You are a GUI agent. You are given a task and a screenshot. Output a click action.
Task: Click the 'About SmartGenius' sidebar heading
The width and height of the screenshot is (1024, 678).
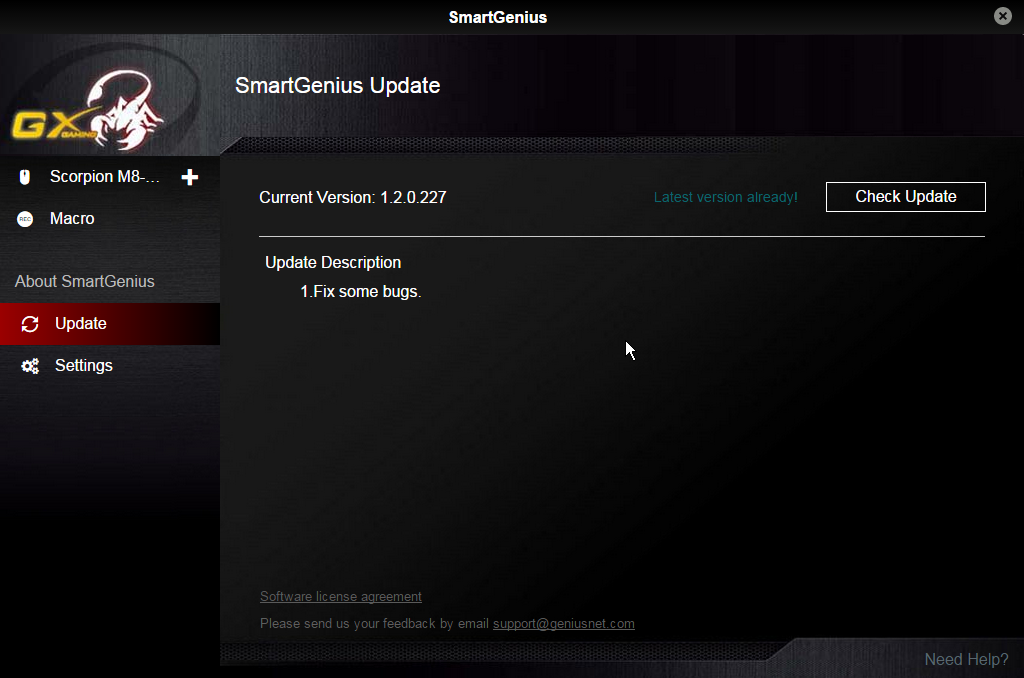(85, 282)
